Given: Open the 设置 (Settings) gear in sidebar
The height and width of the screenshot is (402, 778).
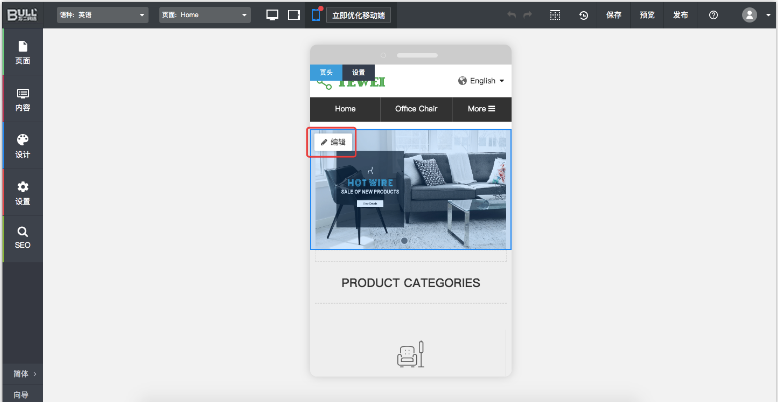Looking at the screenshot, I should click(x=22, y=193).
